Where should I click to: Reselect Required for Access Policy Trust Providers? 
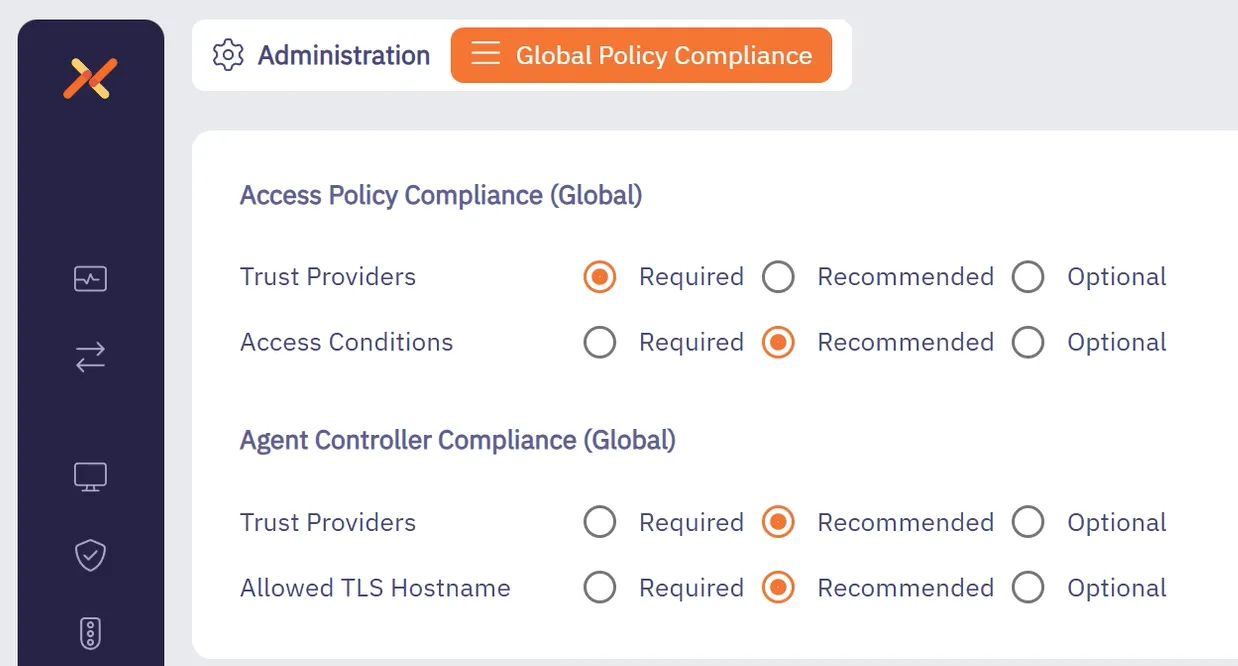[600, 277]
